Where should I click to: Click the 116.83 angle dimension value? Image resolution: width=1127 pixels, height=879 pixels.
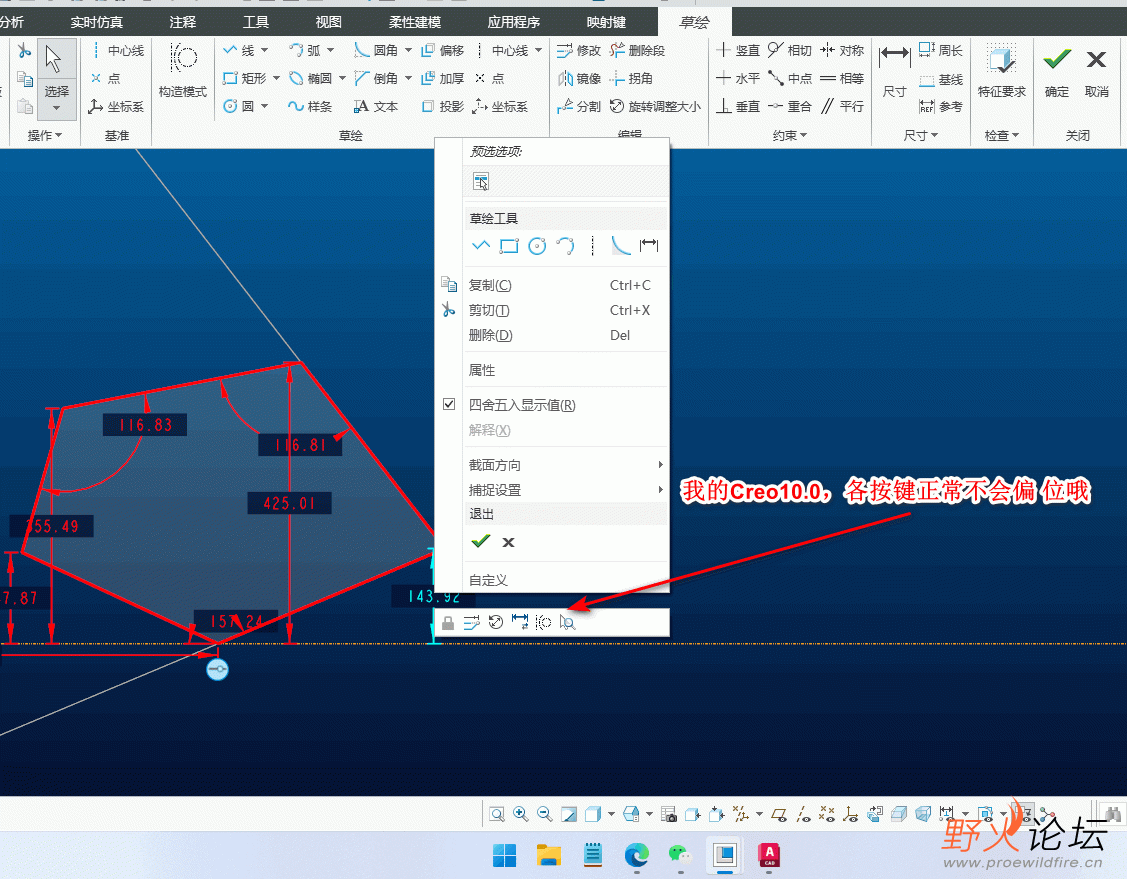145,425
